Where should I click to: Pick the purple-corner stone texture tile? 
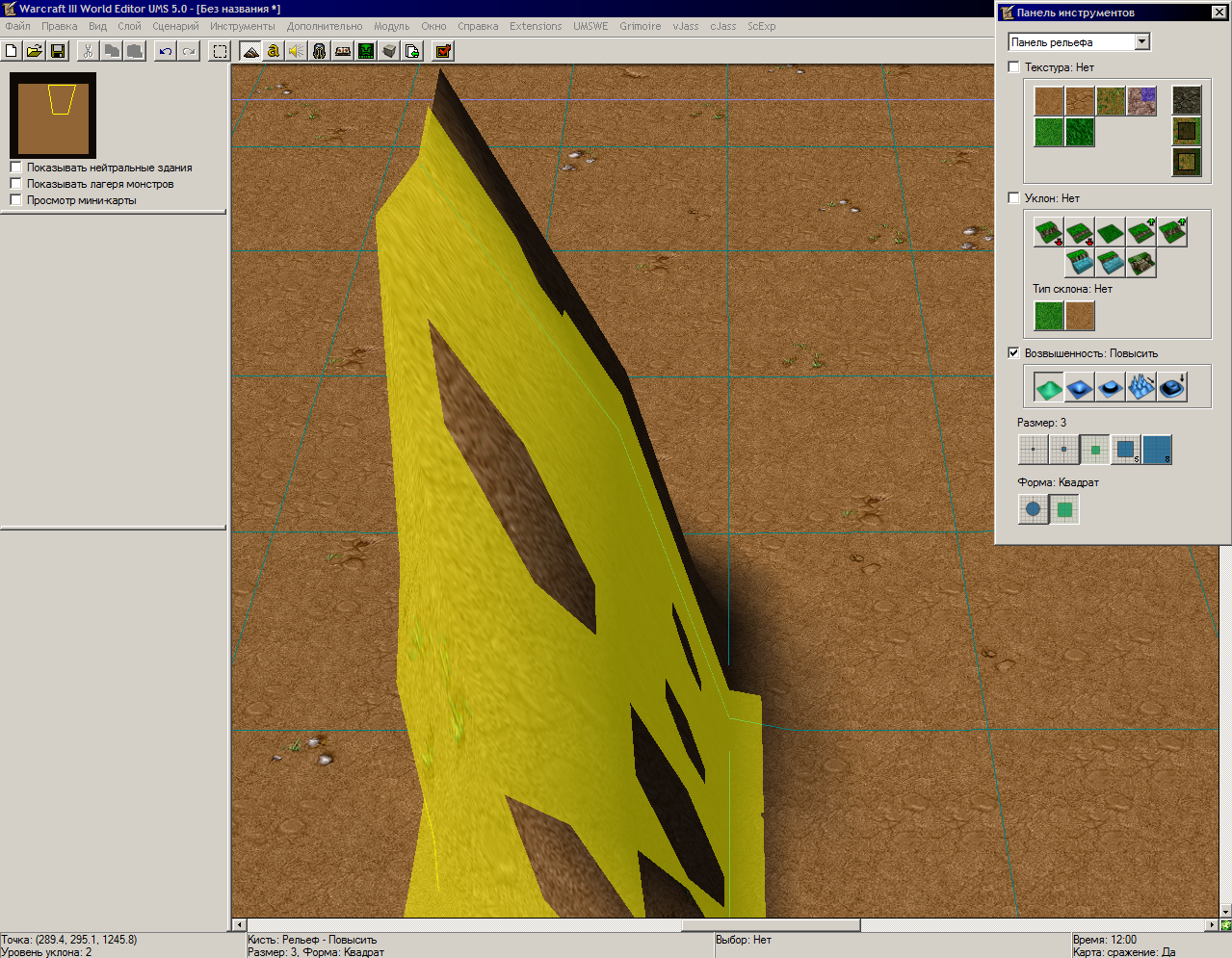coord(1141,101)
